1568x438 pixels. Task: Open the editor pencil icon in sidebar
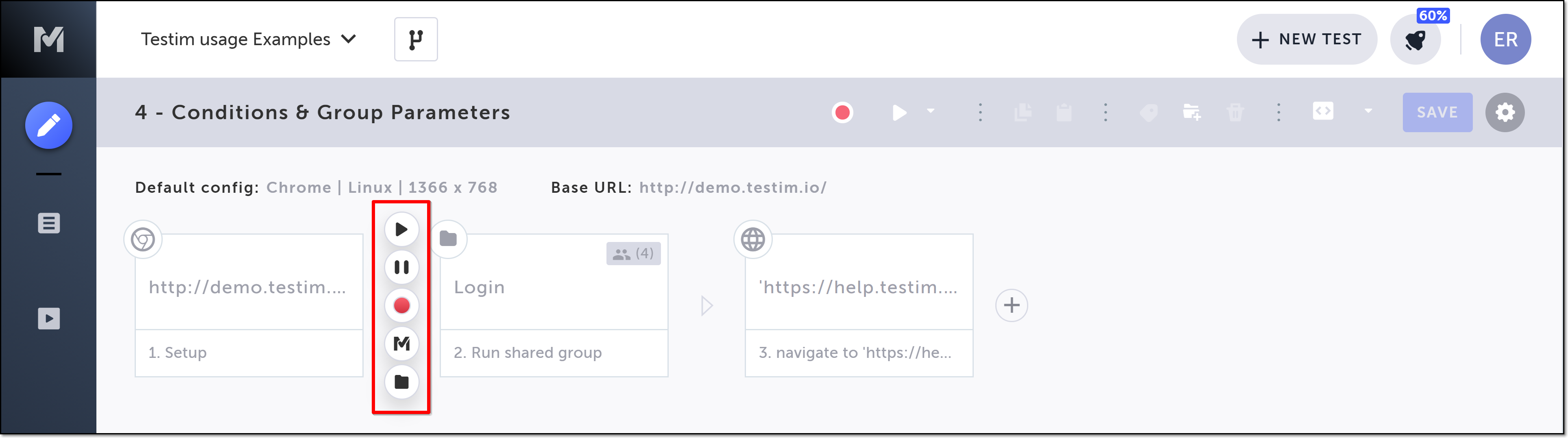tap(49, 125)
